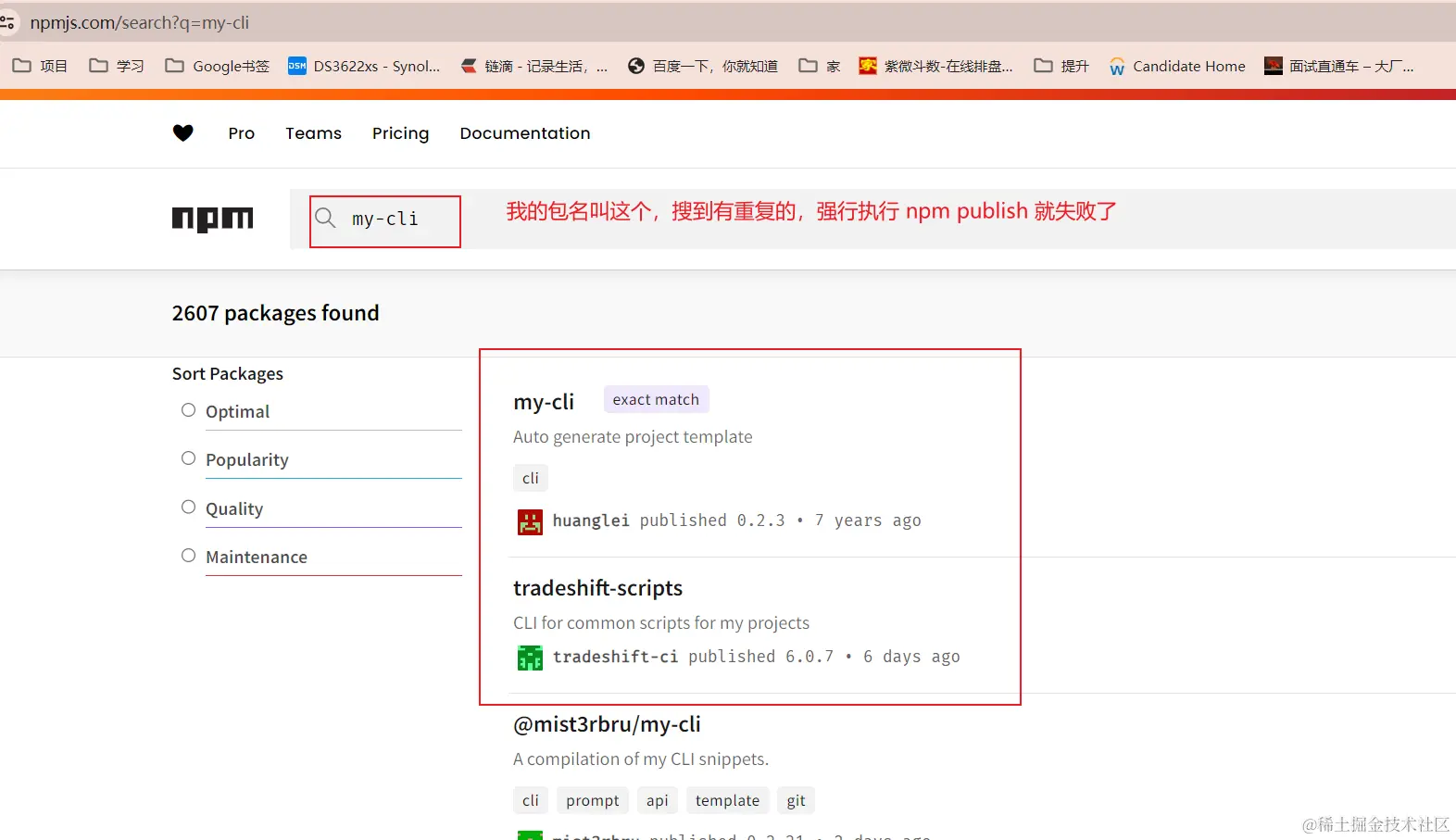Open the Candidate Home bookmark

[1177, 66]
